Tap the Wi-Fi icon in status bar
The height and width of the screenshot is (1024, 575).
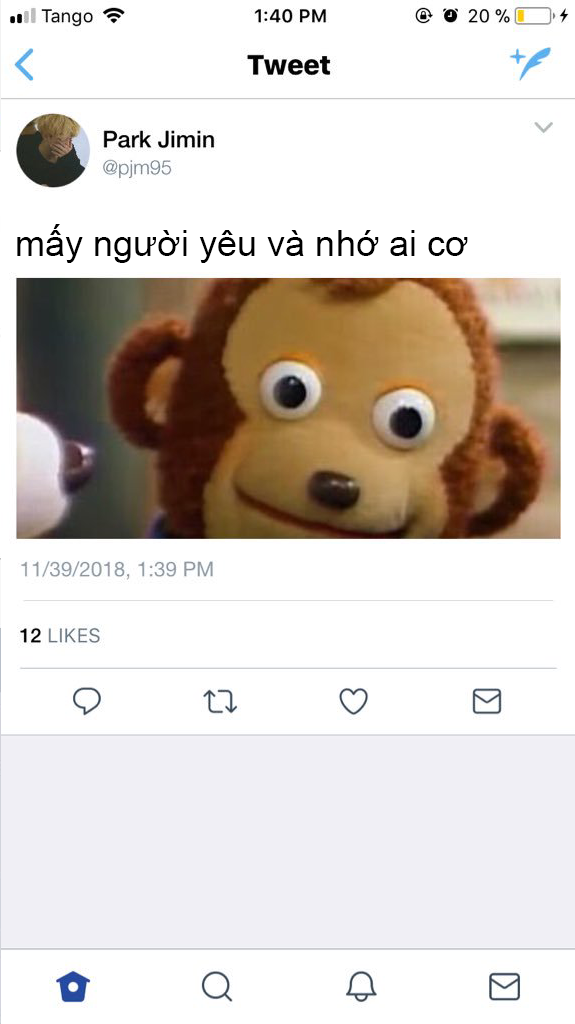pyautogui.click(x=114, y=16)
